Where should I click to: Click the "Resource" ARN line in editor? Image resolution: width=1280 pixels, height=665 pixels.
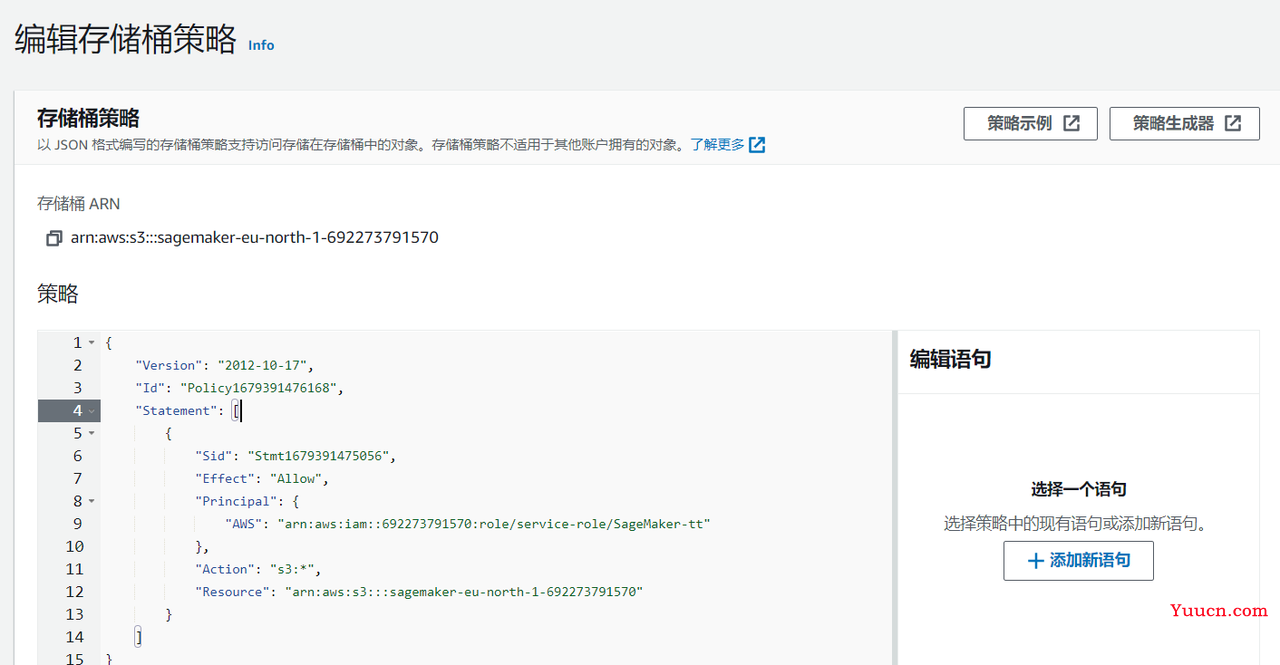click(x=419, y=592)
